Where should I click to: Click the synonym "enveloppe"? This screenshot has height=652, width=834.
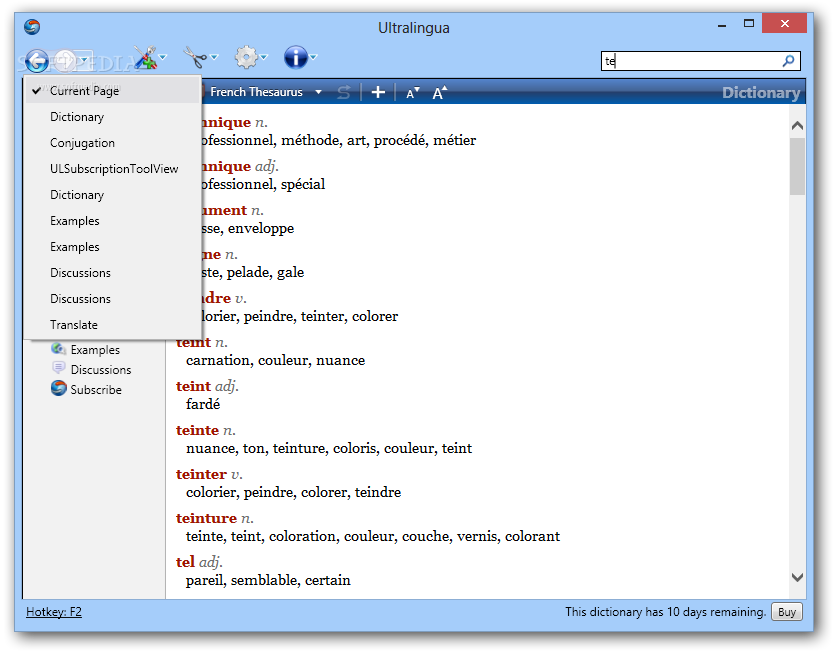[x=261, y=229]
